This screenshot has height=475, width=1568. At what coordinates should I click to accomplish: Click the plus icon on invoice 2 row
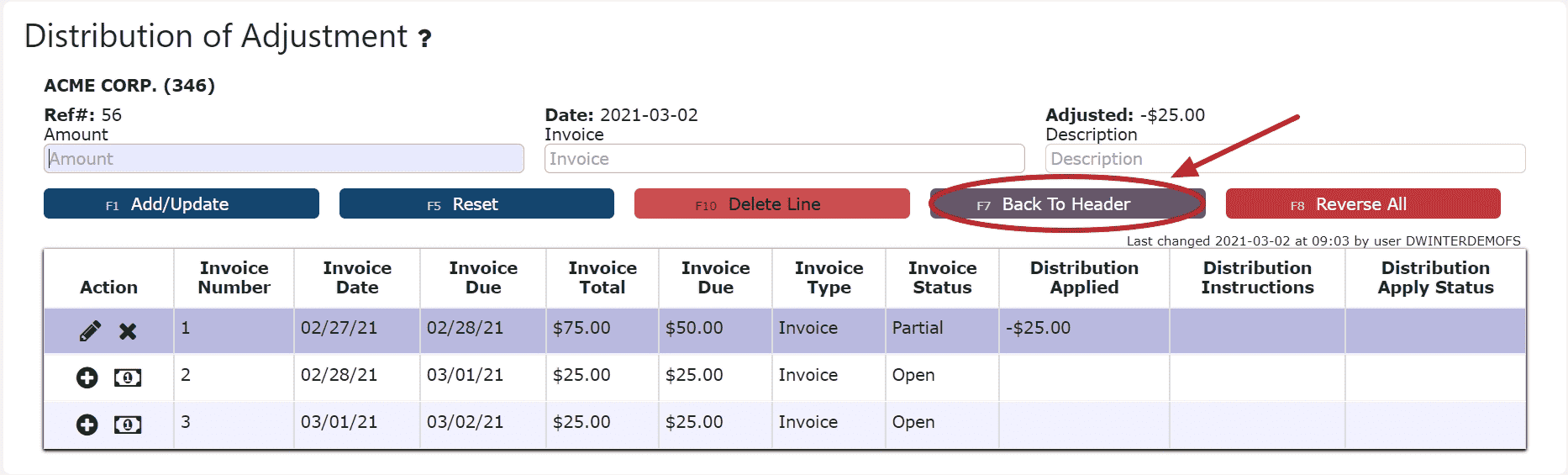pyautogui.click(x=87, y=377)
